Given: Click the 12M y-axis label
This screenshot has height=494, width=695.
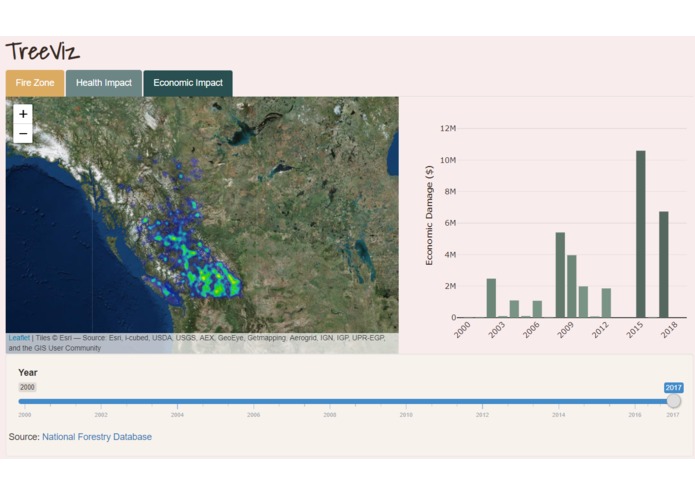Looking at the screenshot, I should pyautogui.click(x=448, y=128).
